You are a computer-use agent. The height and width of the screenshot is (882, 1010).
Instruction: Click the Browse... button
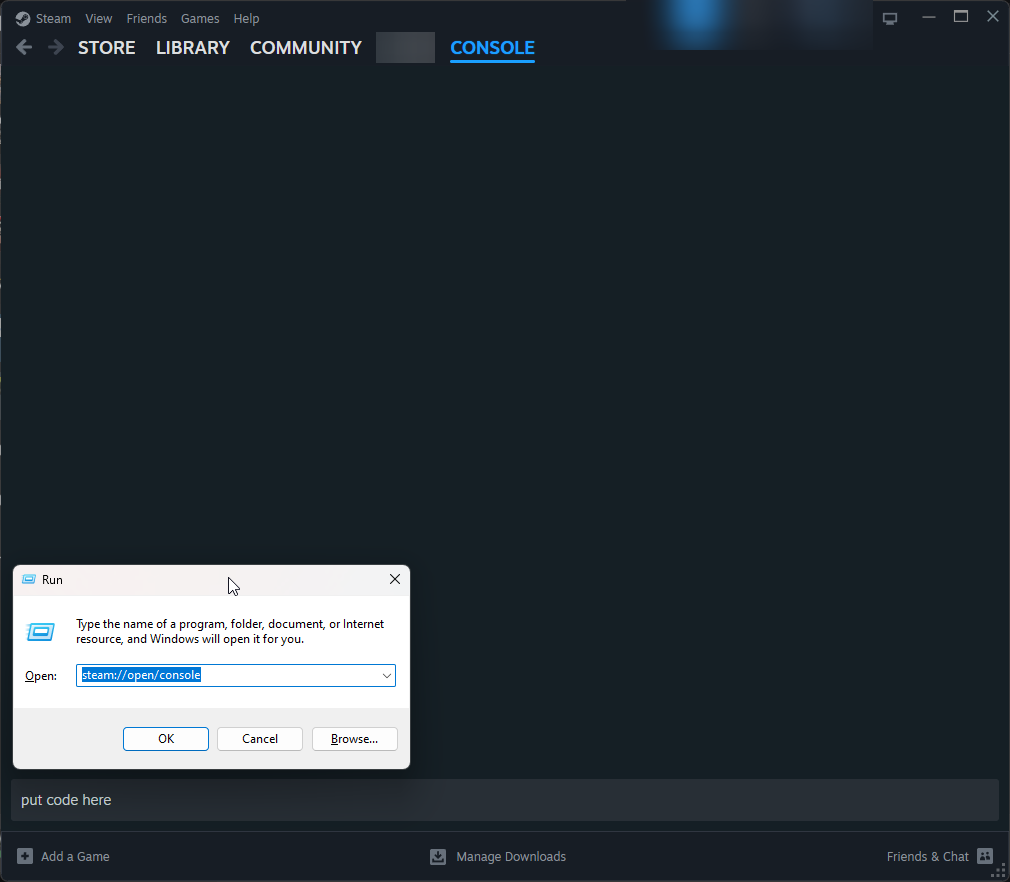click(354, 739)
